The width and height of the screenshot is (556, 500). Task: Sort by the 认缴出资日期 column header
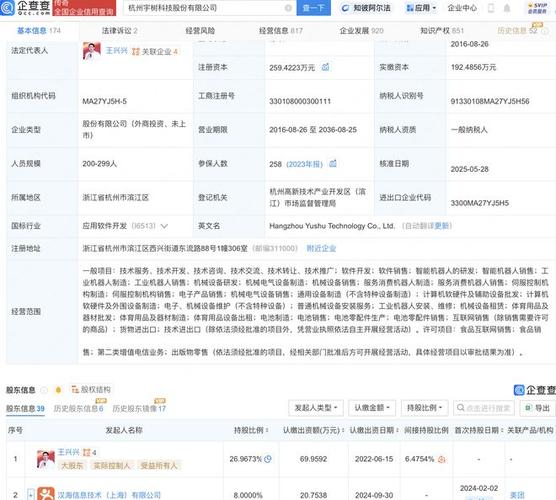coord(374,430)
